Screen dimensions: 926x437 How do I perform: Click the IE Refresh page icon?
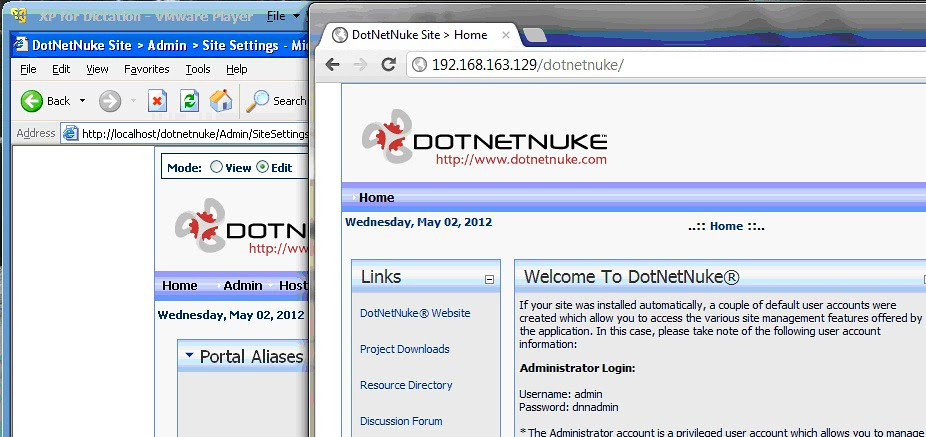tap(189, 101)
